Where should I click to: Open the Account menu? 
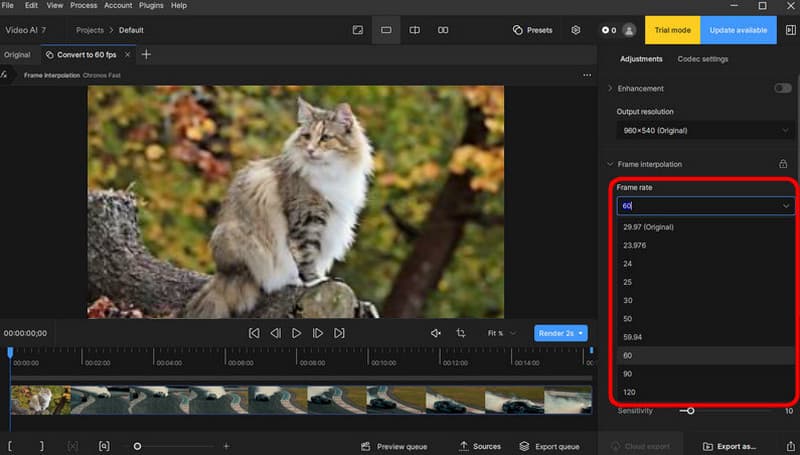pos(118,6)
